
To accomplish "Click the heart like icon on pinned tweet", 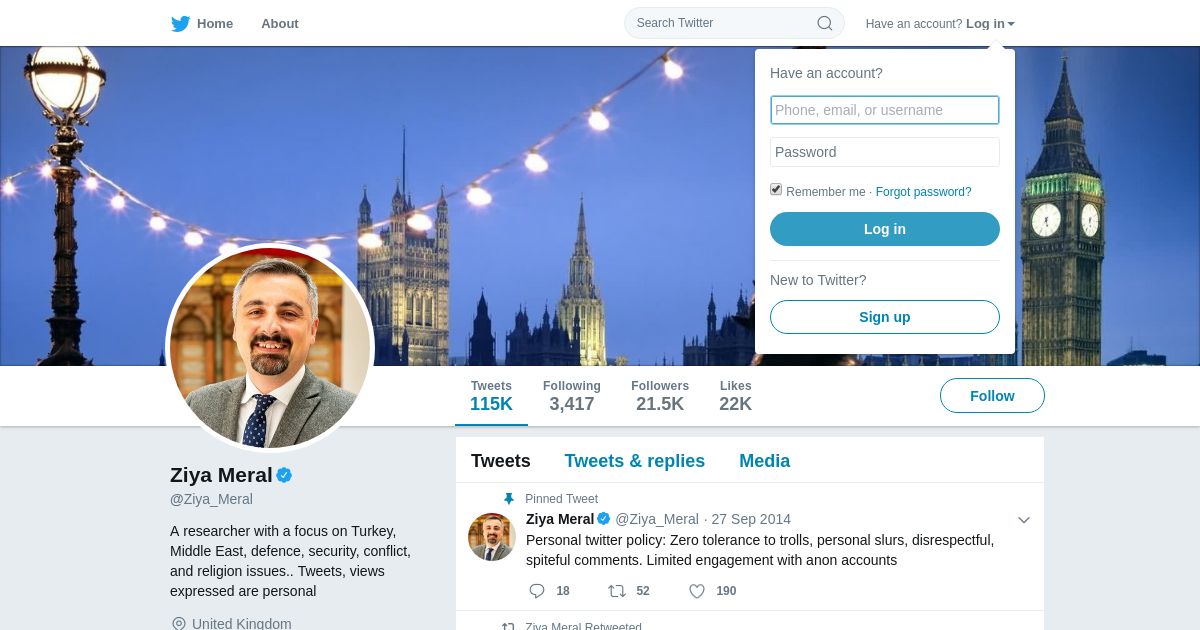I will click(697, 591).
